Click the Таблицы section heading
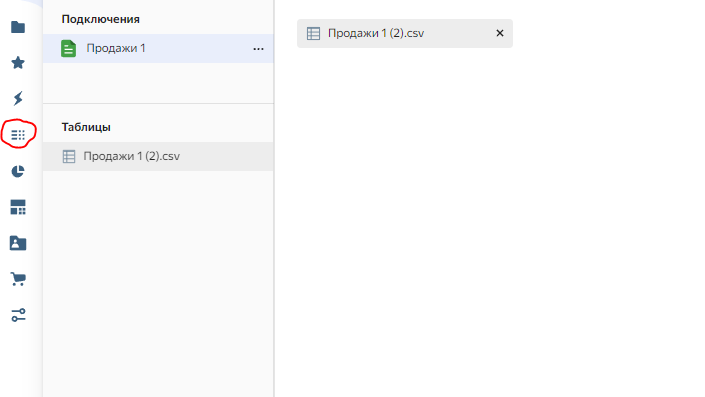The width and height of the screenshot is (705, 397). point(86,127)
